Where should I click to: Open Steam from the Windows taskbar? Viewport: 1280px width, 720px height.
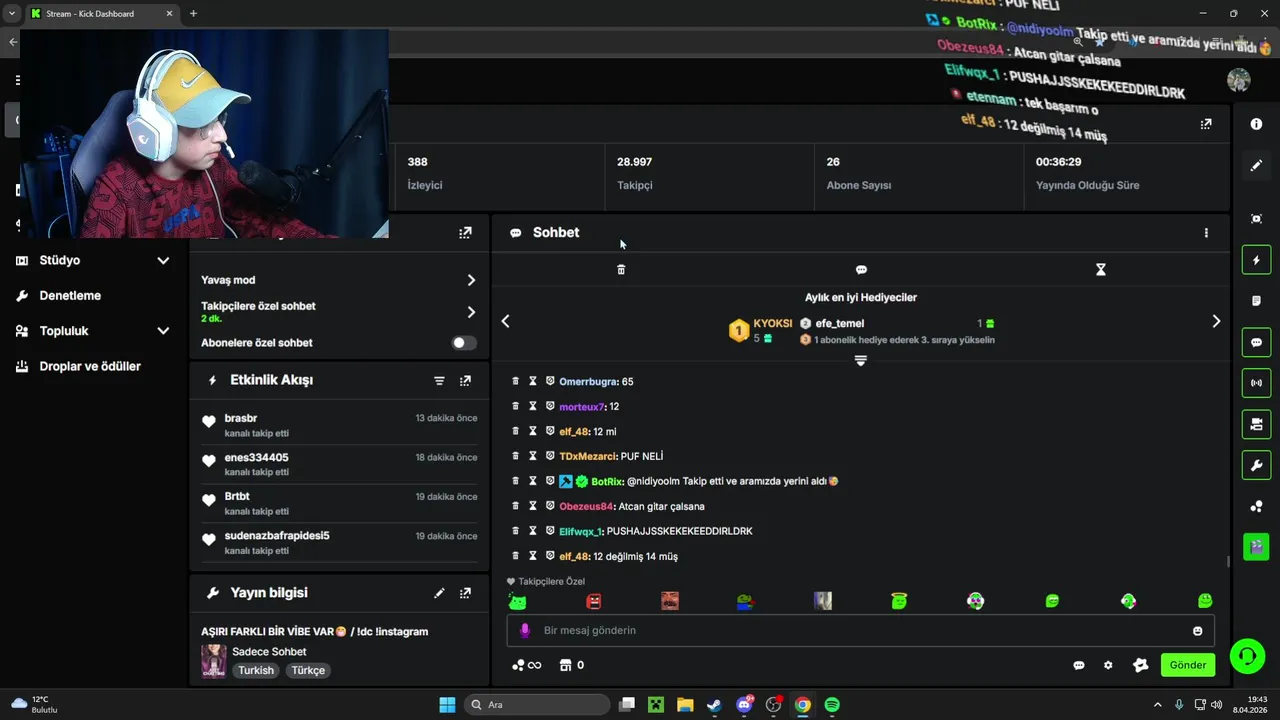(714, 705)
